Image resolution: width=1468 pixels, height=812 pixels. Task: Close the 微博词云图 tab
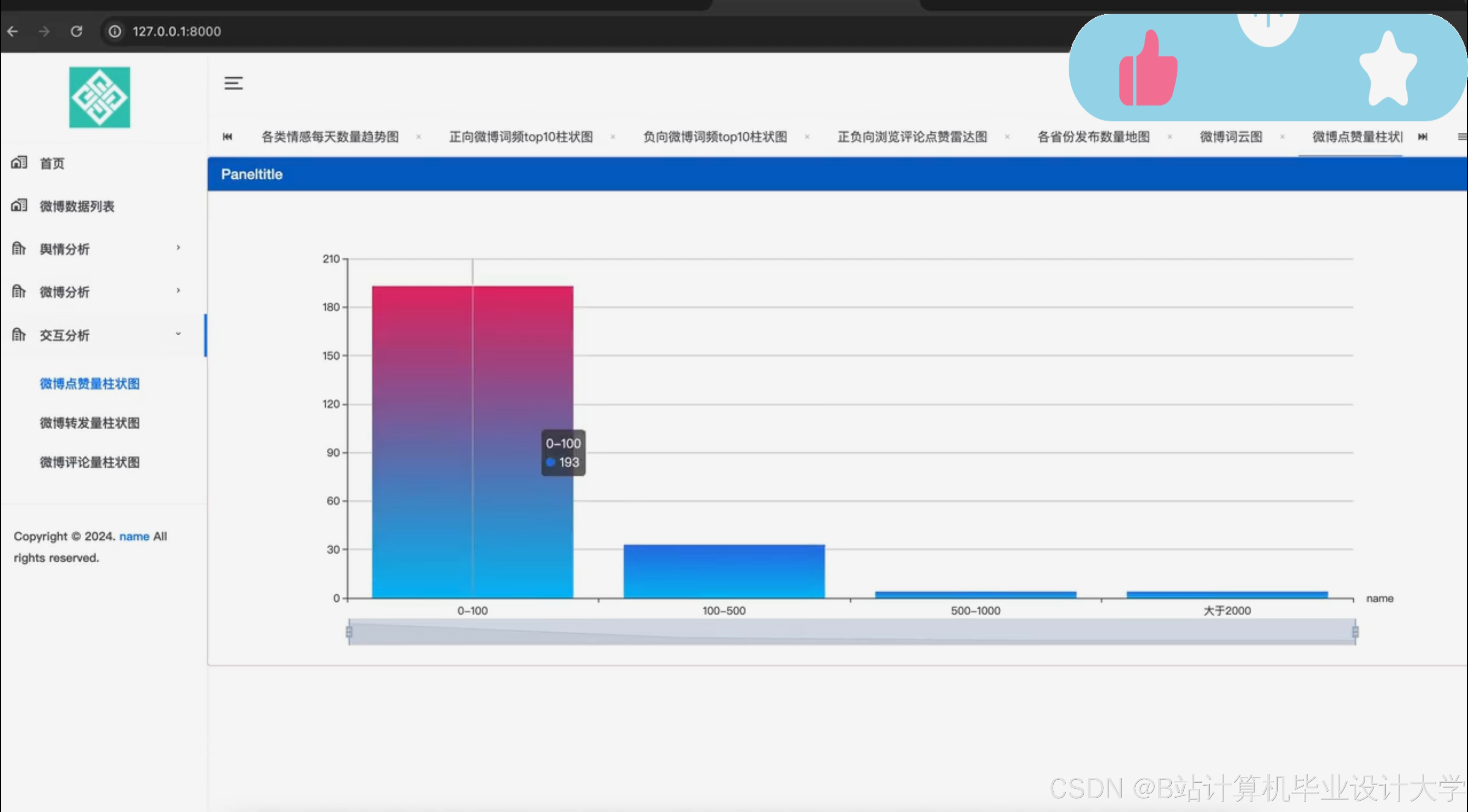pyautogui.click(x=1282, y=137)
